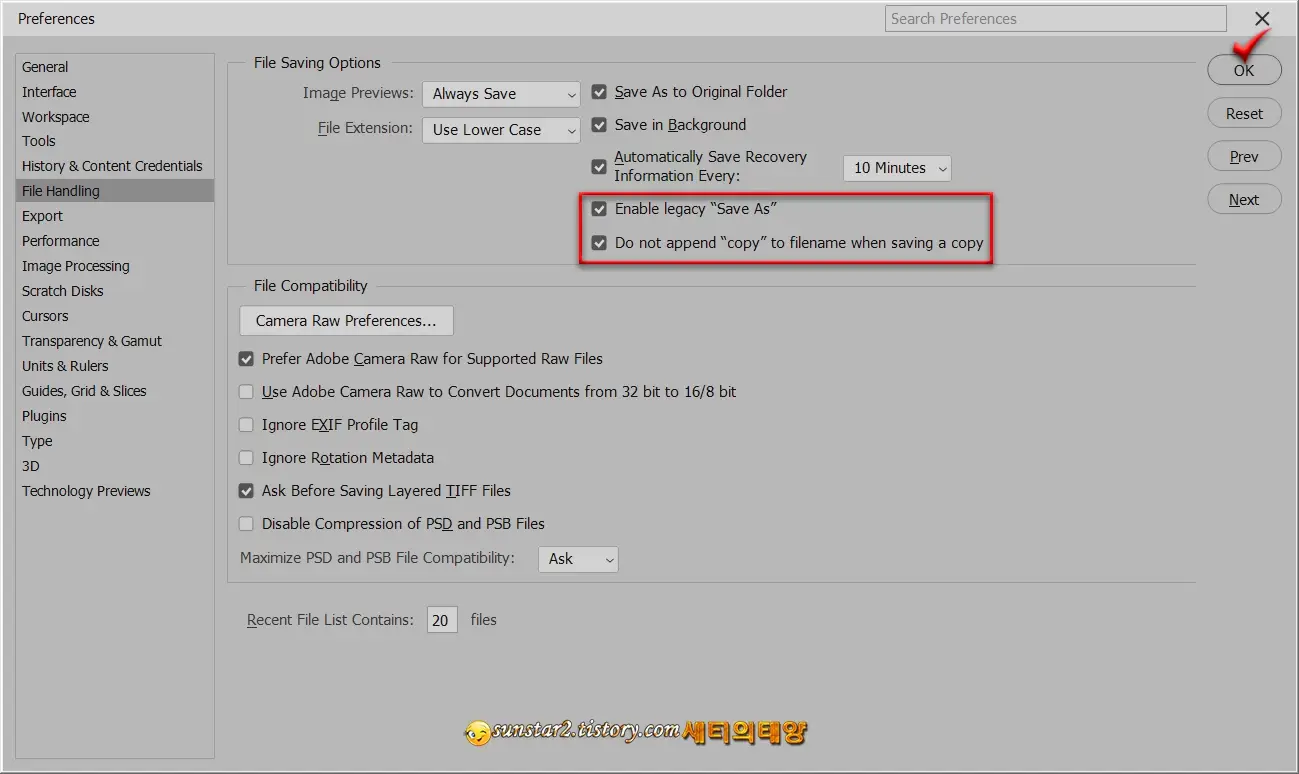Go to Tools preferences
Image resolution: width=1299 pixels, height=774 pixels.
[115, 142]
